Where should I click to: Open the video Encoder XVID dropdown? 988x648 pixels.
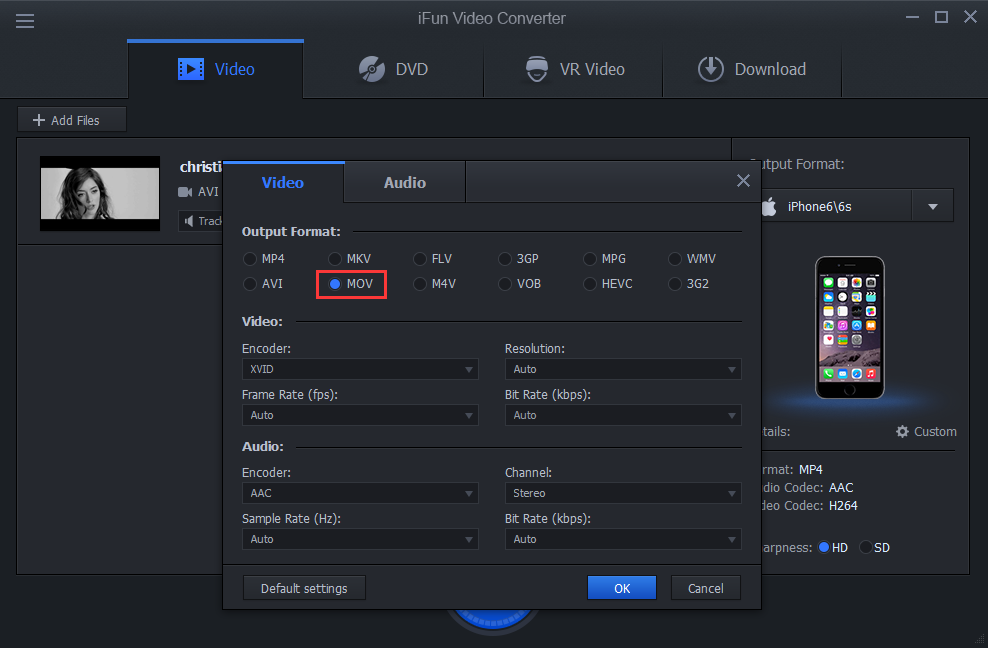tap(360, 369)
